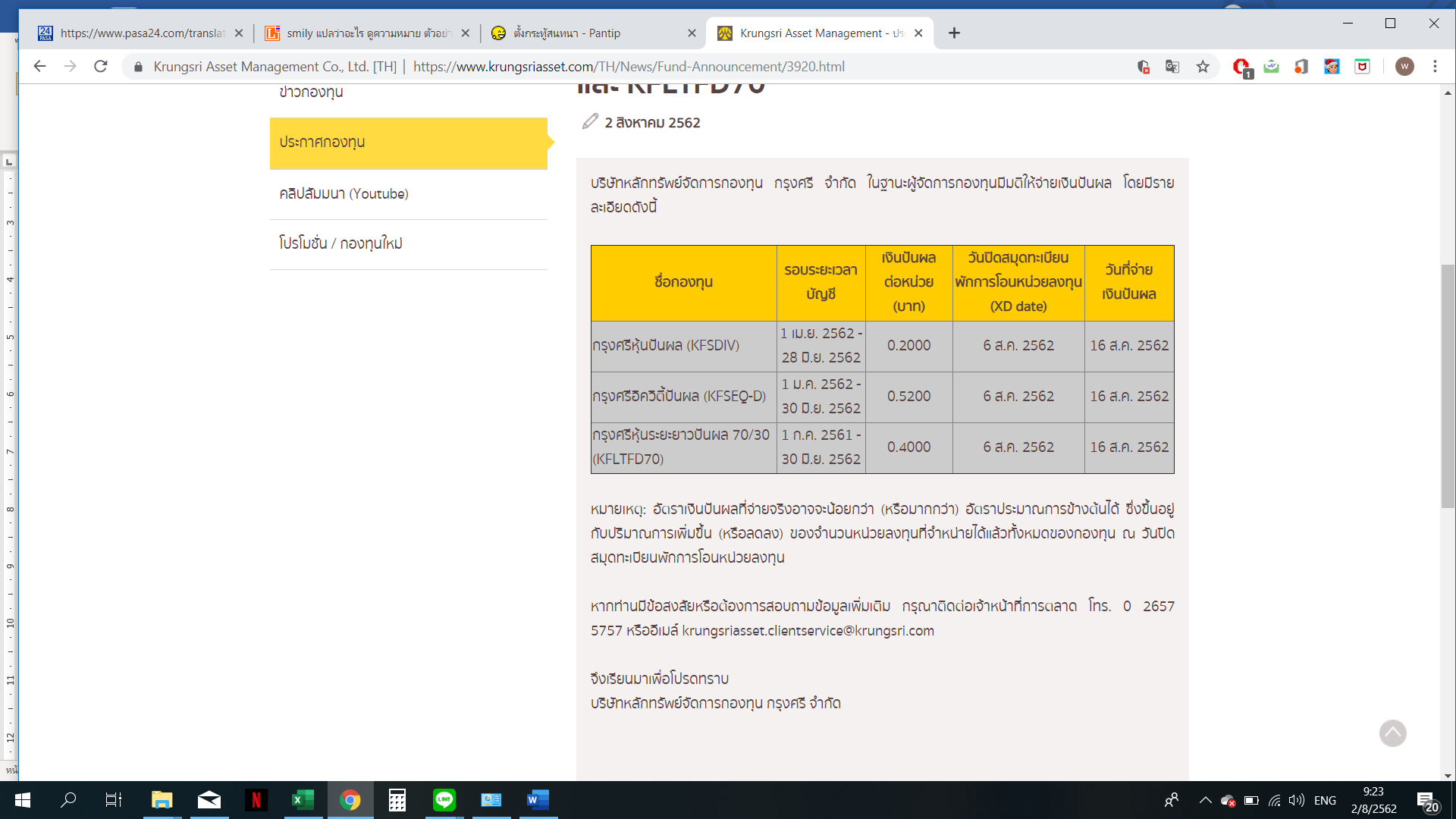
Task: Click the date 2 สิงหาคม 2562
Action: pyautogui.click(x=652, y=123)
